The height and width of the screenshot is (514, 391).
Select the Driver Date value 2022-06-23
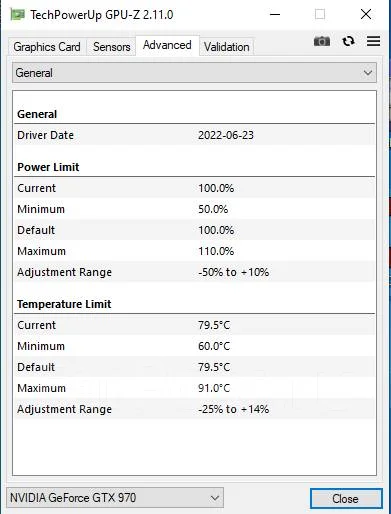226,135
